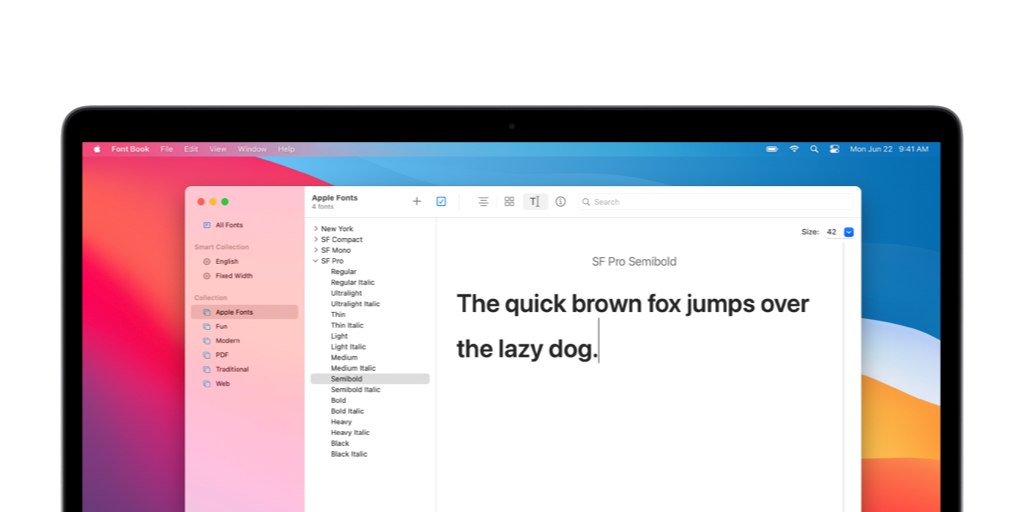Expand the SF Compact font family
Image resolution: width=1024 pixels, height=512 pixels.
pyautogui.click(x=315, y=239)
